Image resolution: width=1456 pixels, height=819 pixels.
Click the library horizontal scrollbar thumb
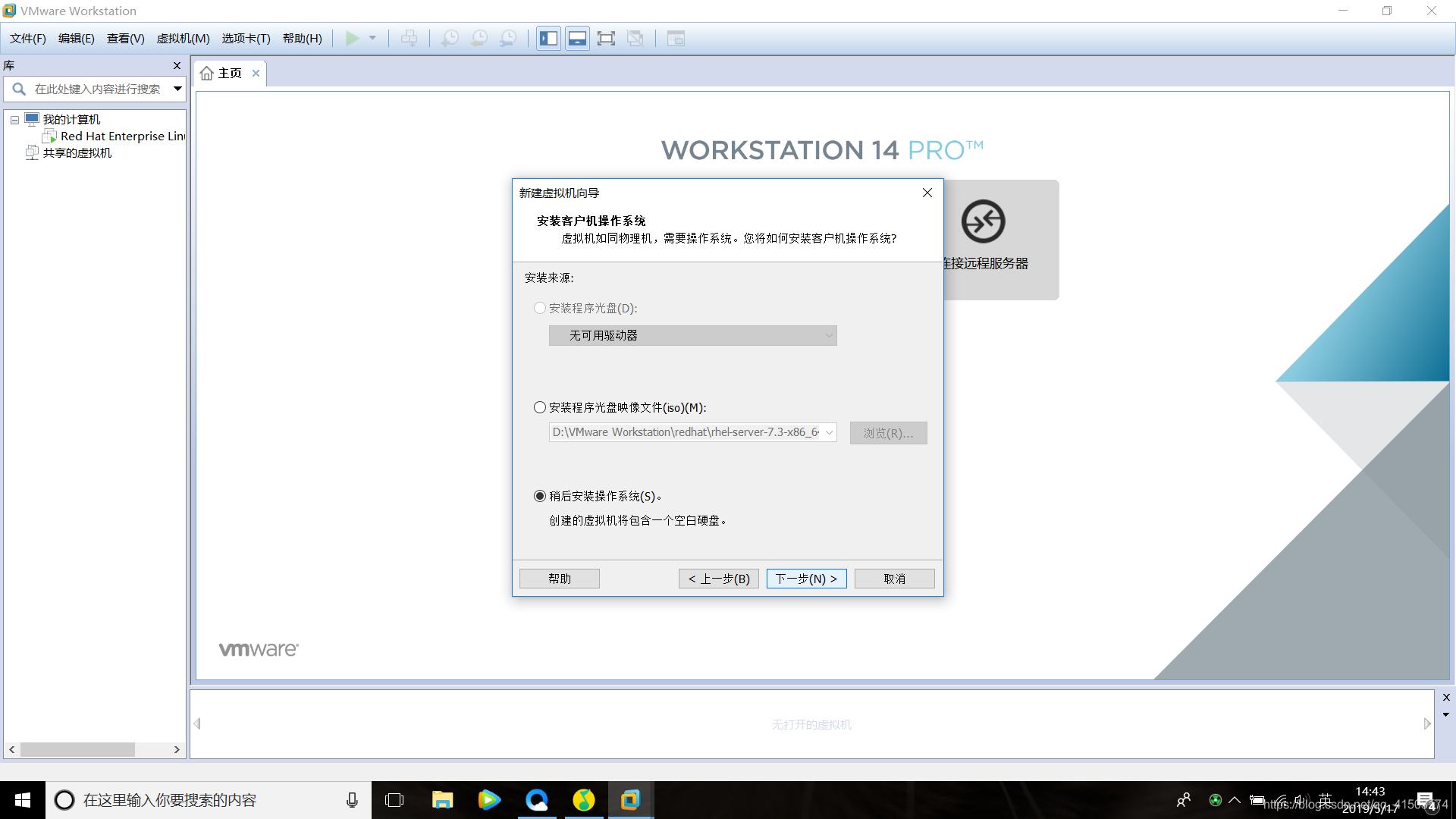point(77,749)
